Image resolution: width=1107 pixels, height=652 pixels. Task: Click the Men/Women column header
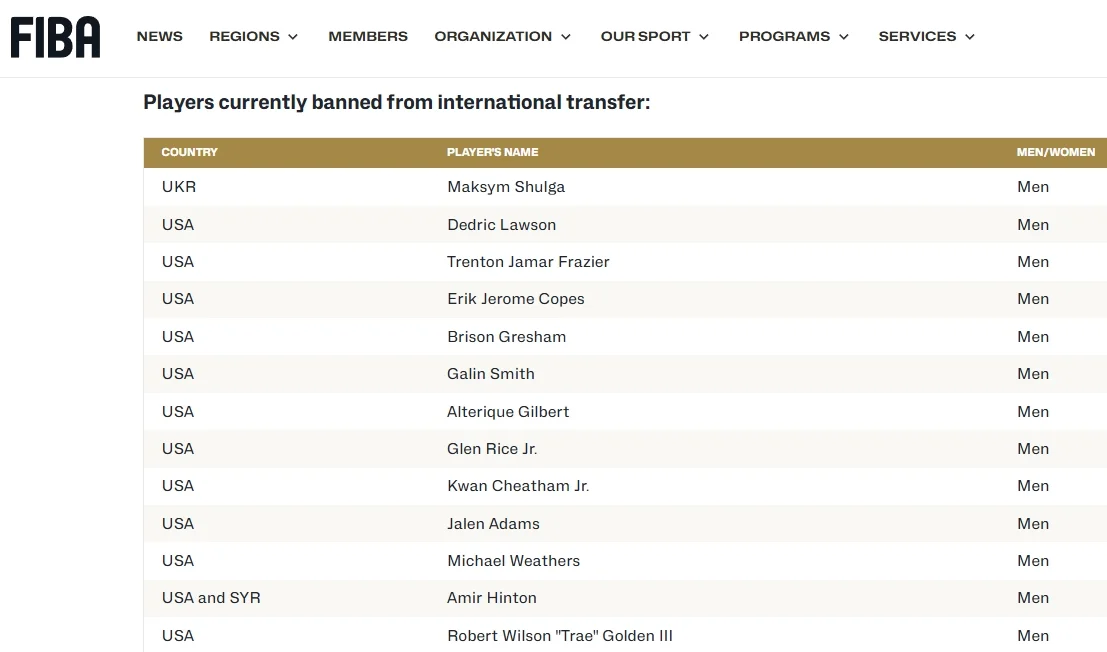[1055, 152]
